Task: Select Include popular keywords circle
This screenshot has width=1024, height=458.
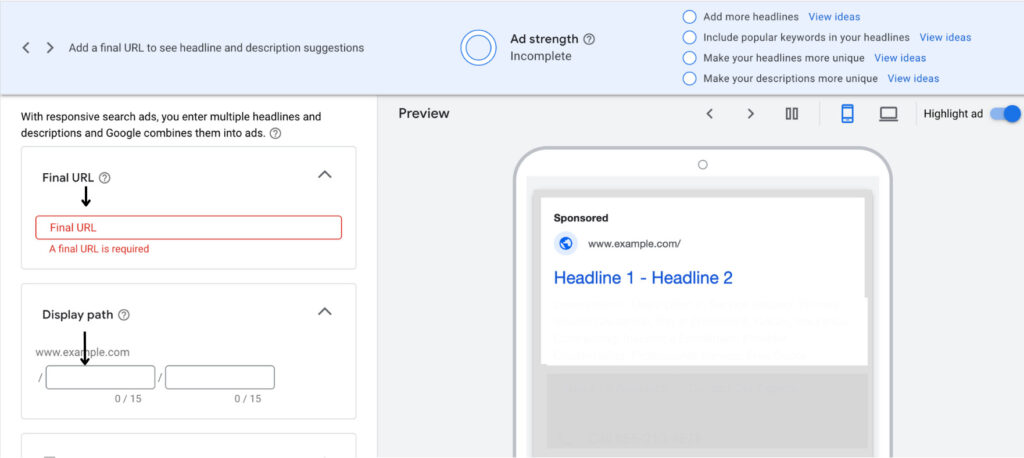Action: (689, 37)
